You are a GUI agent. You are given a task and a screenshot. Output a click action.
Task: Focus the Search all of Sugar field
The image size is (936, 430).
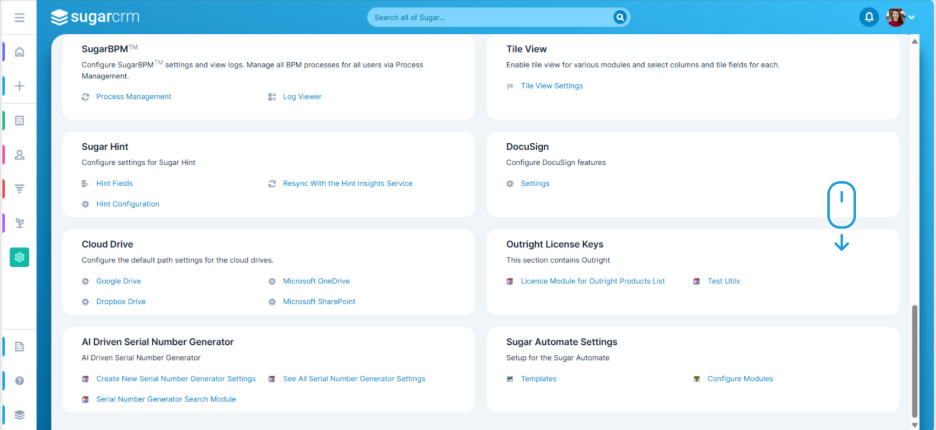coord(490,17)
